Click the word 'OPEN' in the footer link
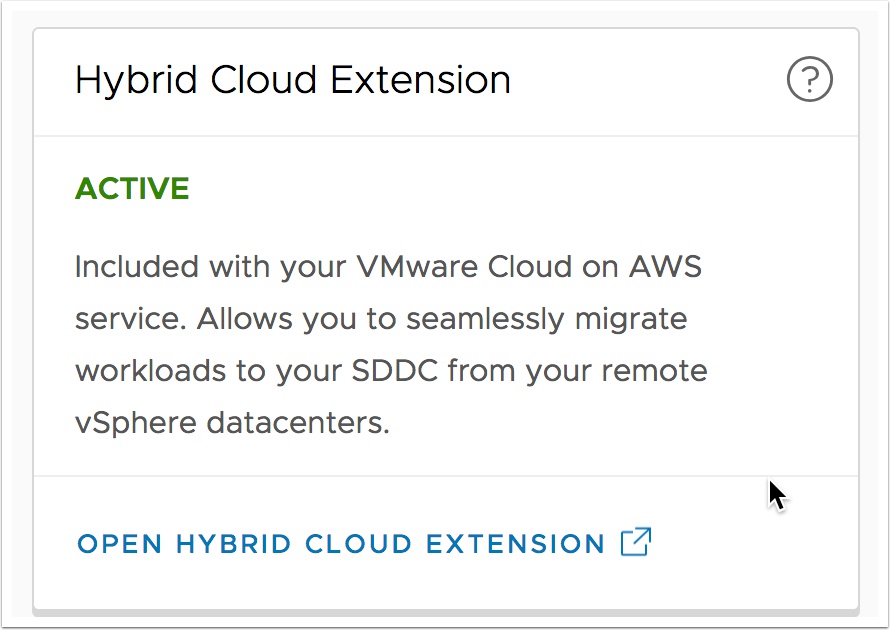Viewport: 890px width, 630px height. (120, 544)
